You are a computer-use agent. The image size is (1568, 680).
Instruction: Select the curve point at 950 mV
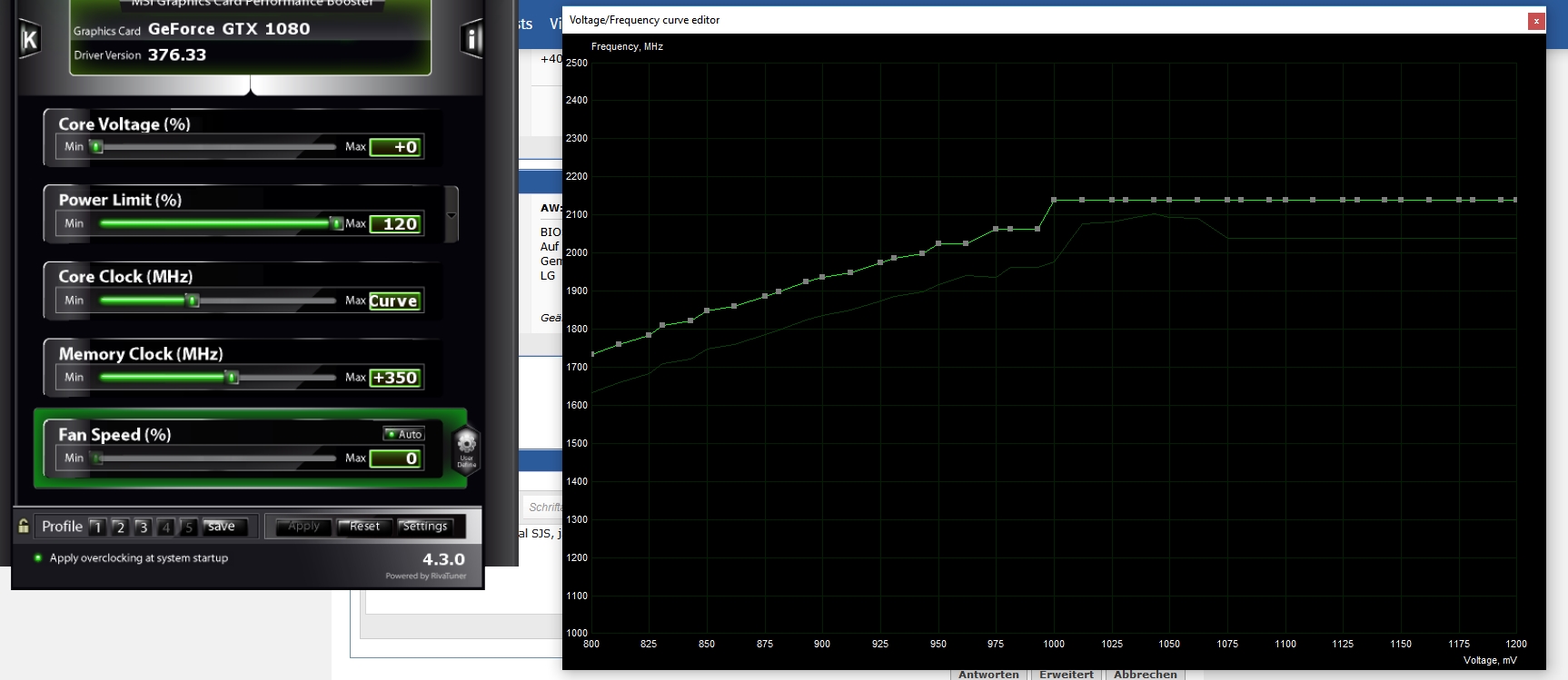pos(938,243)
